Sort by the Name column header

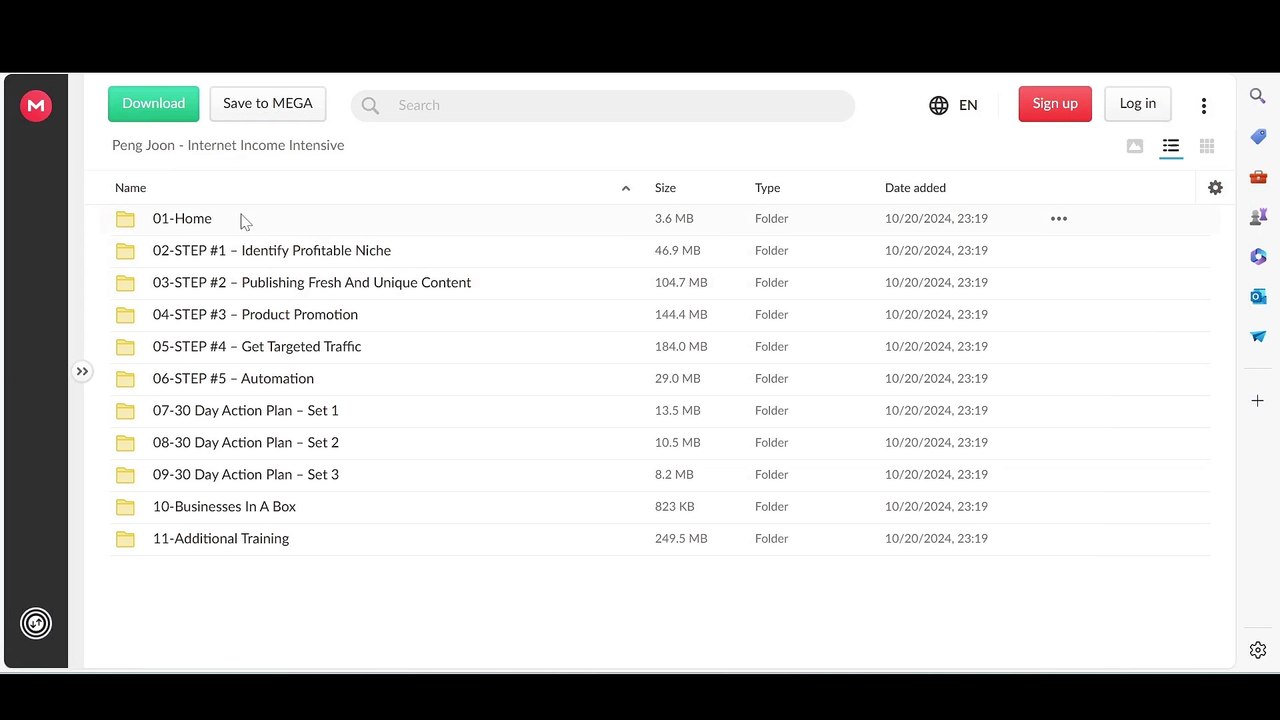click(130, 188)
